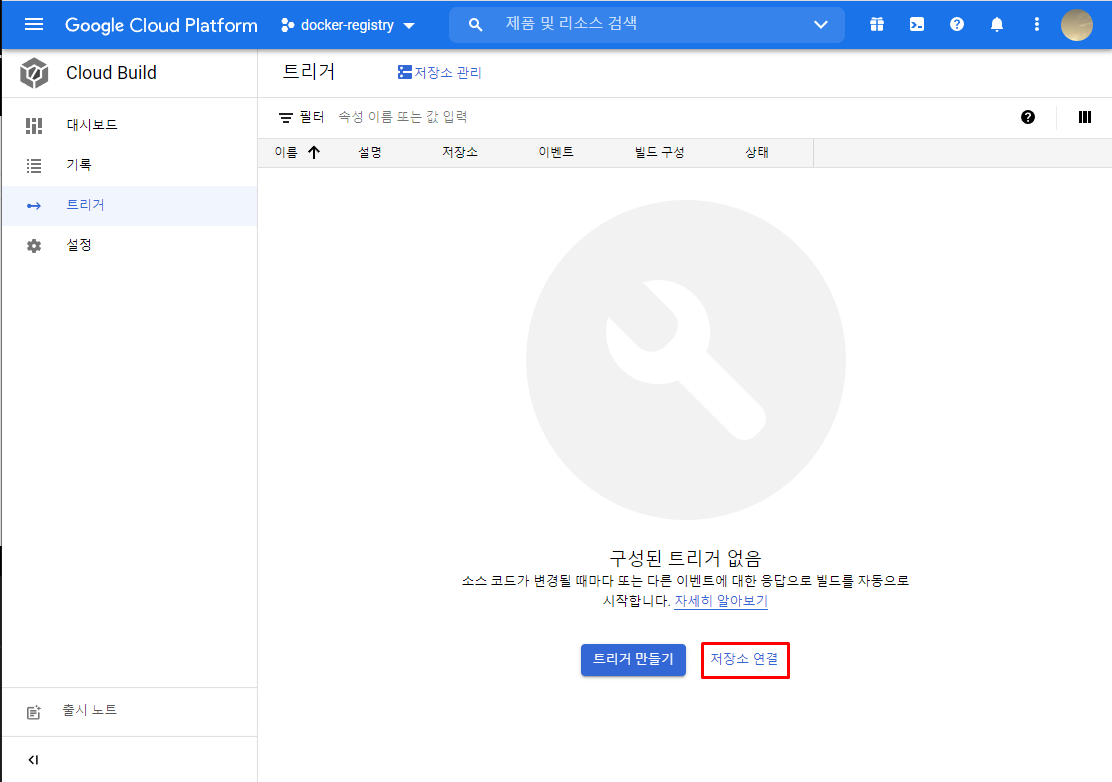This screenshot has width=1112, height=782.
Task: Click the filter icon labeled 필터
Action: (x=285, y=118)
